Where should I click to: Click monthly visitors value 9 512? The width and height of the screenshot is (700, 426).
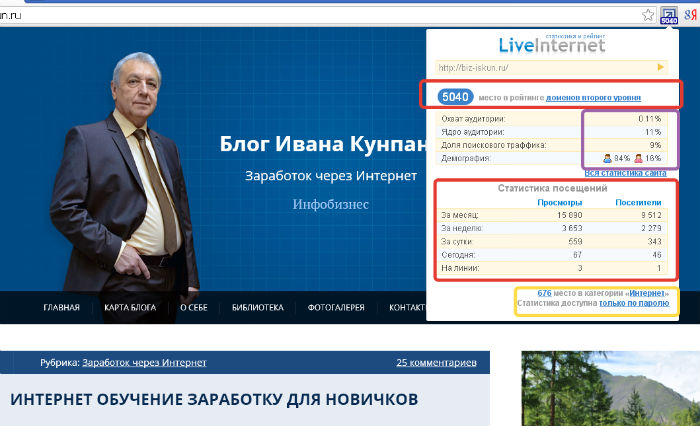point(651,215)
